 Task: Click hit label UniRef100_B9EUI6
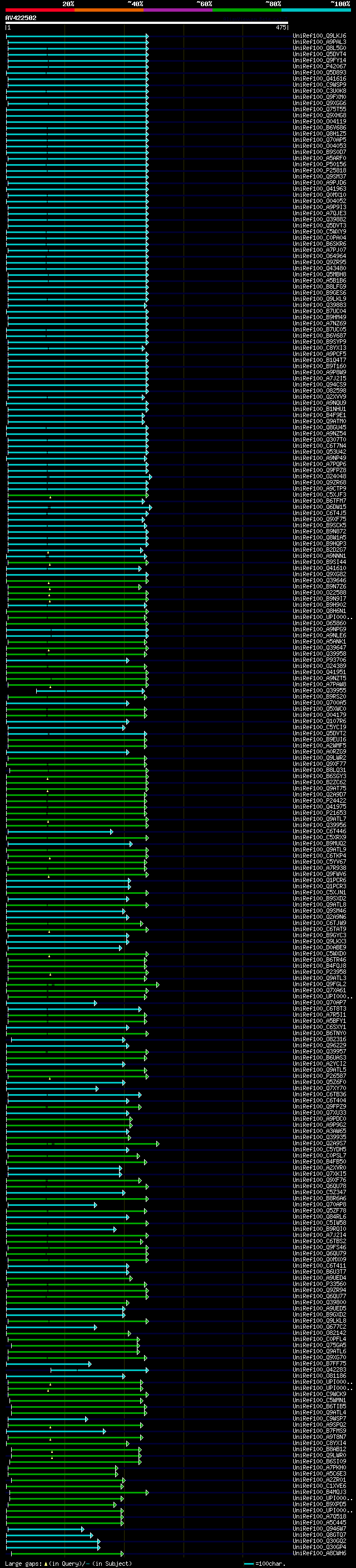point(319,740)
